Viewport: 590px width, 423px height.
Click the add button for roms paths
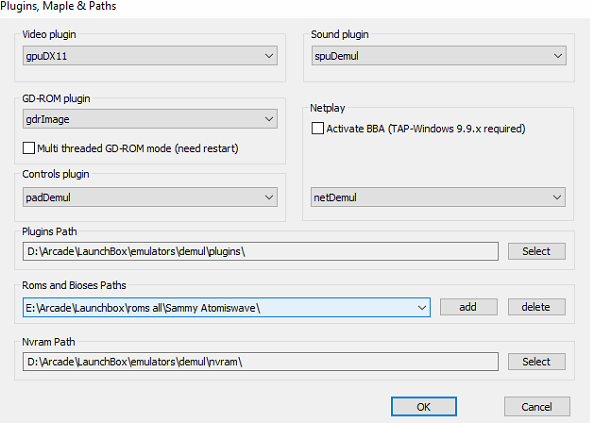click(468, 307)
